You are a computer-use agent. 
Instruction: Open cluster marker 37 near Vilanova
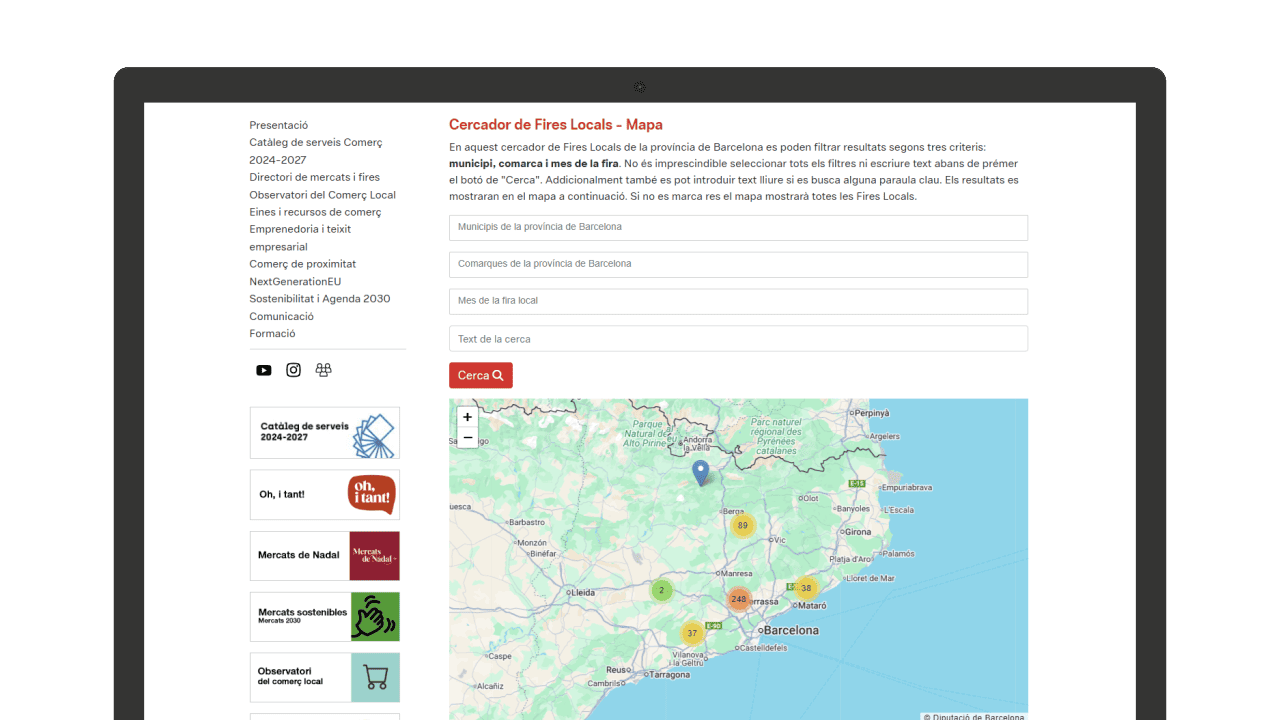[692, 633]
